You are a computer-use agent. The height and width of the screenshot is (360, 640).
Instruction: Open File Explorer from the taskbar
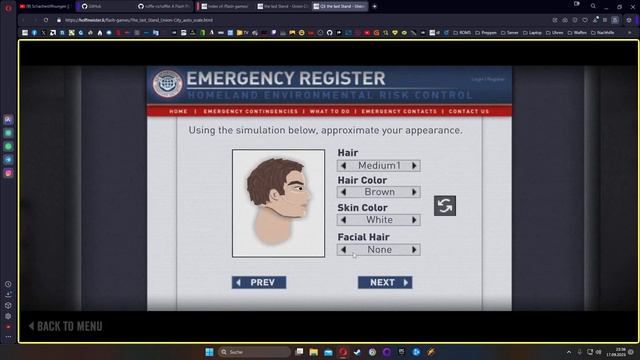(x=313, y=352)
